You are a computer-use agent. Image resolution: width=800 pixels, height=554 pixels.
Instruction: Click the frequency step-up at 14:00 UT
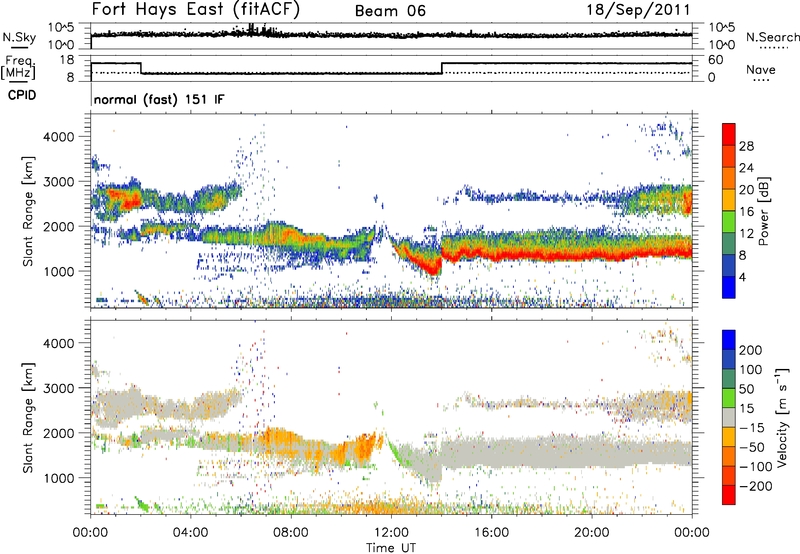[442, 68]
